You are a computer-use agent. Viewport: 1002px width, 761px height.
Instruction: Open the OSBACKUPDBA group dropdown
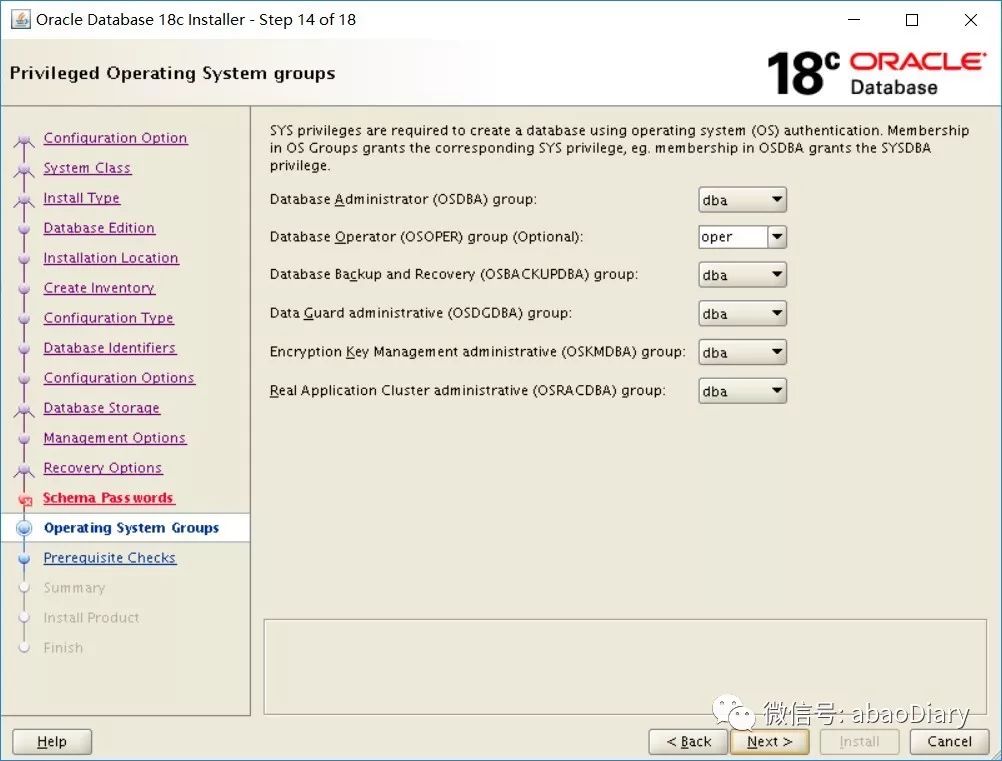742,275
